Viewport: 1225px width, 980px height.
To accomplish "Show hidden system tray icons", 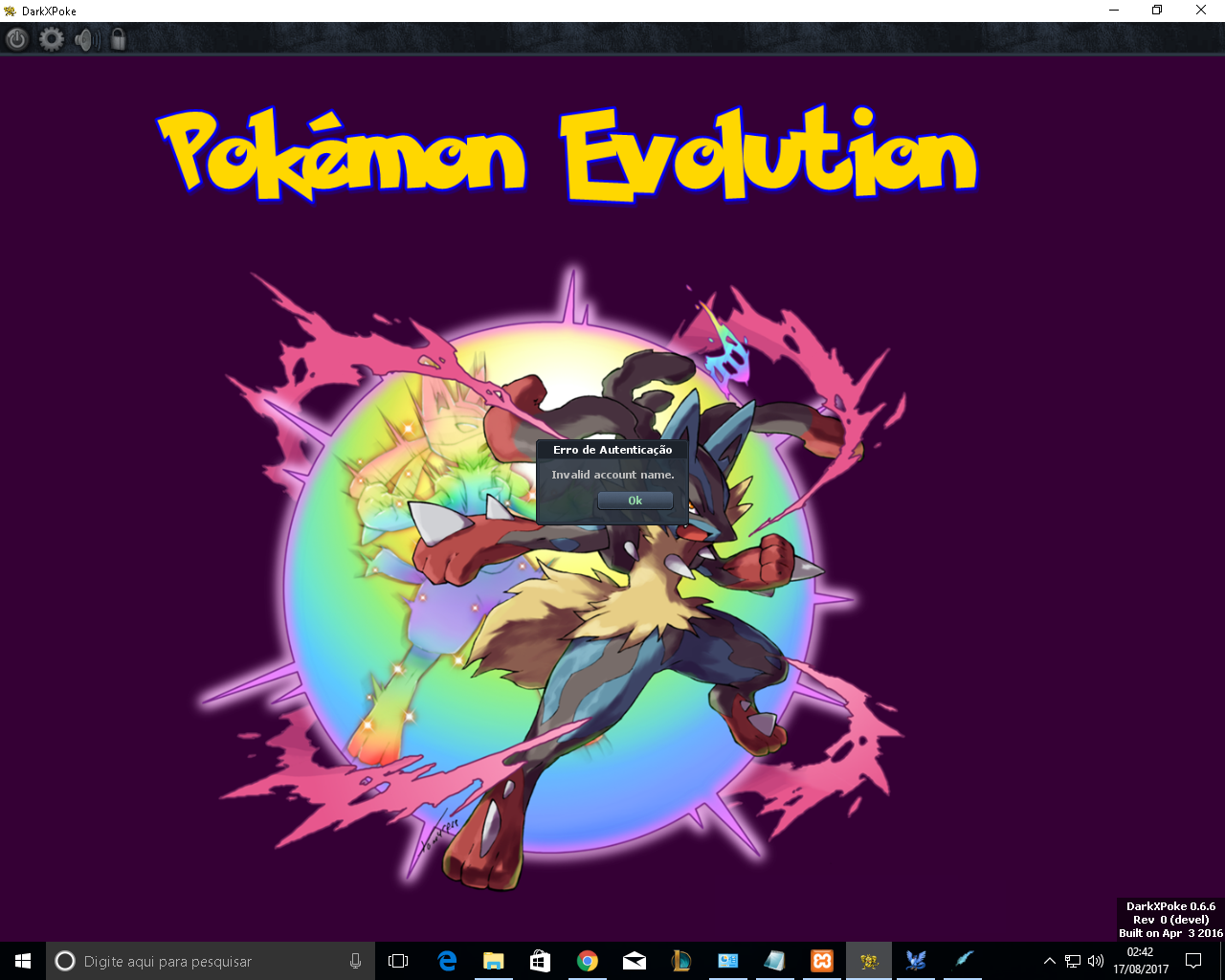I will 1049,961.
